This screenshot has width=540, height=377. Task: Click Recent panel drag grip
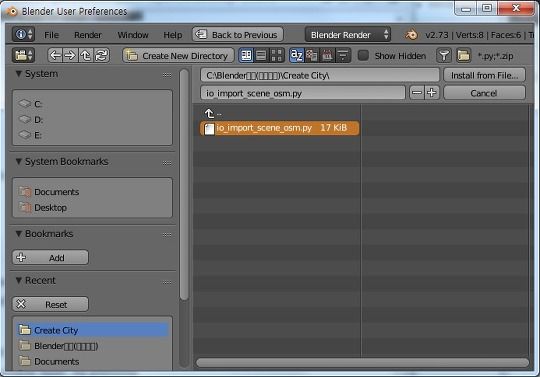pos(167,282)
